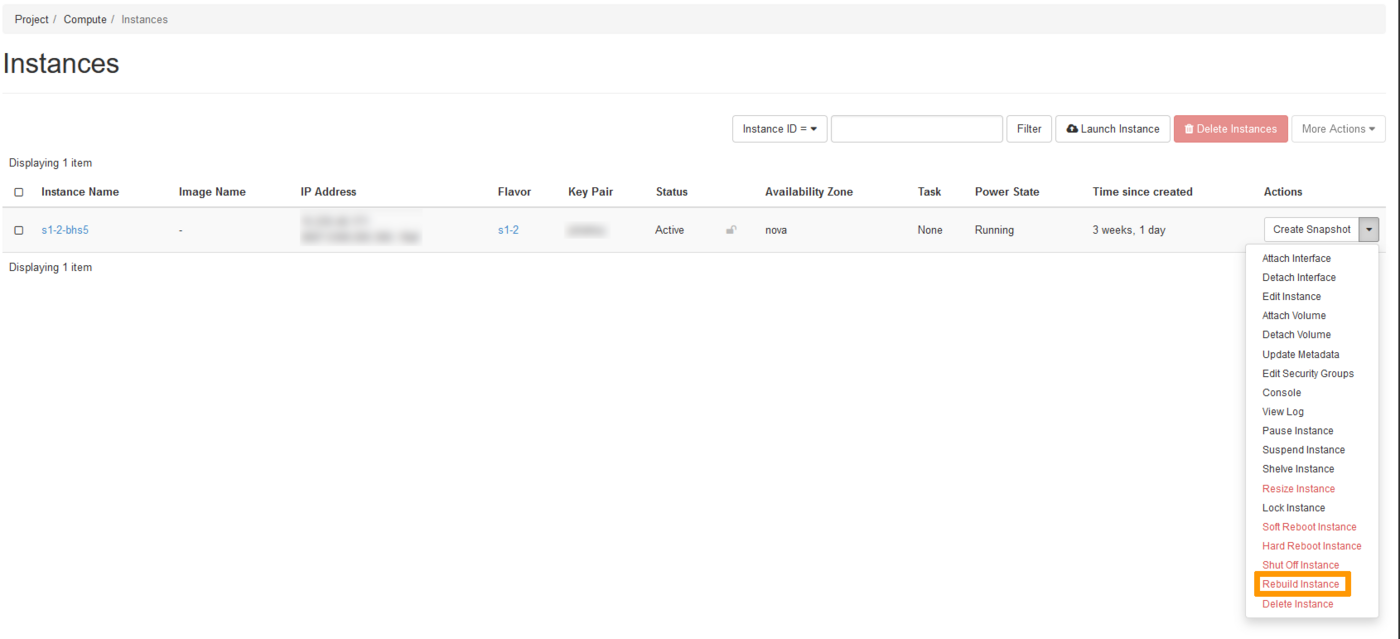1400x639 pixels.
Task: Toggle the select-all instances checkbox
Action: (19, 192)
